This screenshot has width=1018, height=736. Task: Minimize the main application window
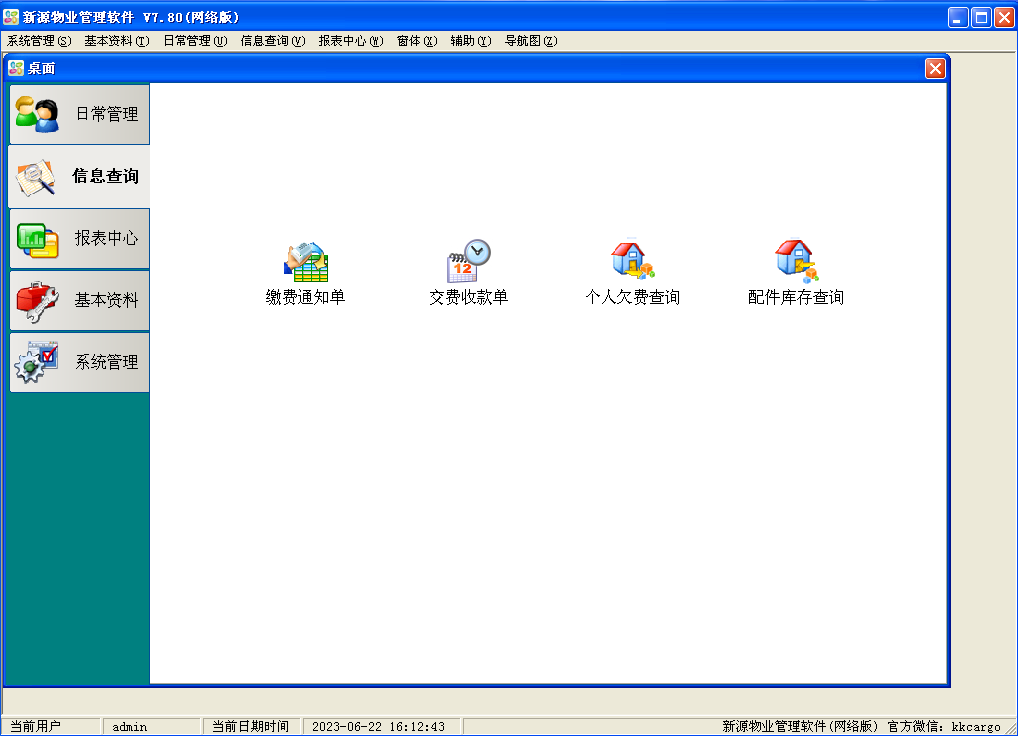[x=958, y=17]
